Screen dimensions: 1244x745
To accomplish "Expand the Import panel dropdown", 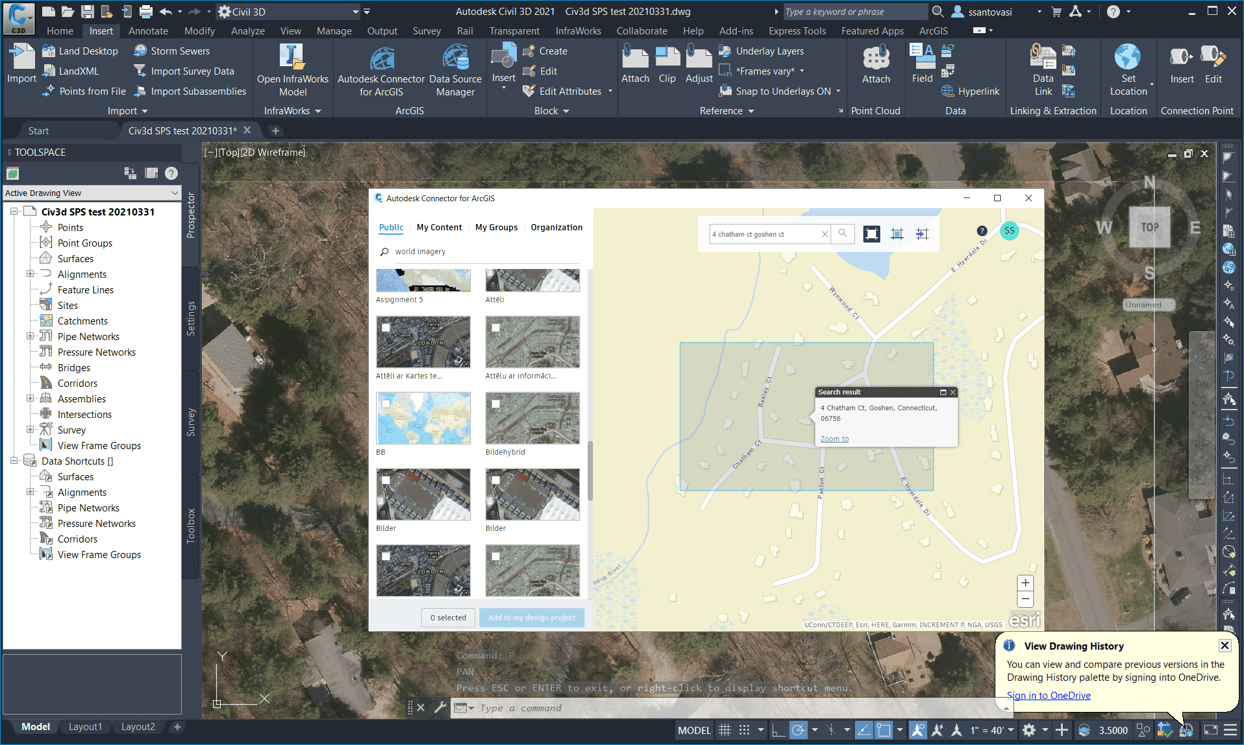I will tap(127, 111).
